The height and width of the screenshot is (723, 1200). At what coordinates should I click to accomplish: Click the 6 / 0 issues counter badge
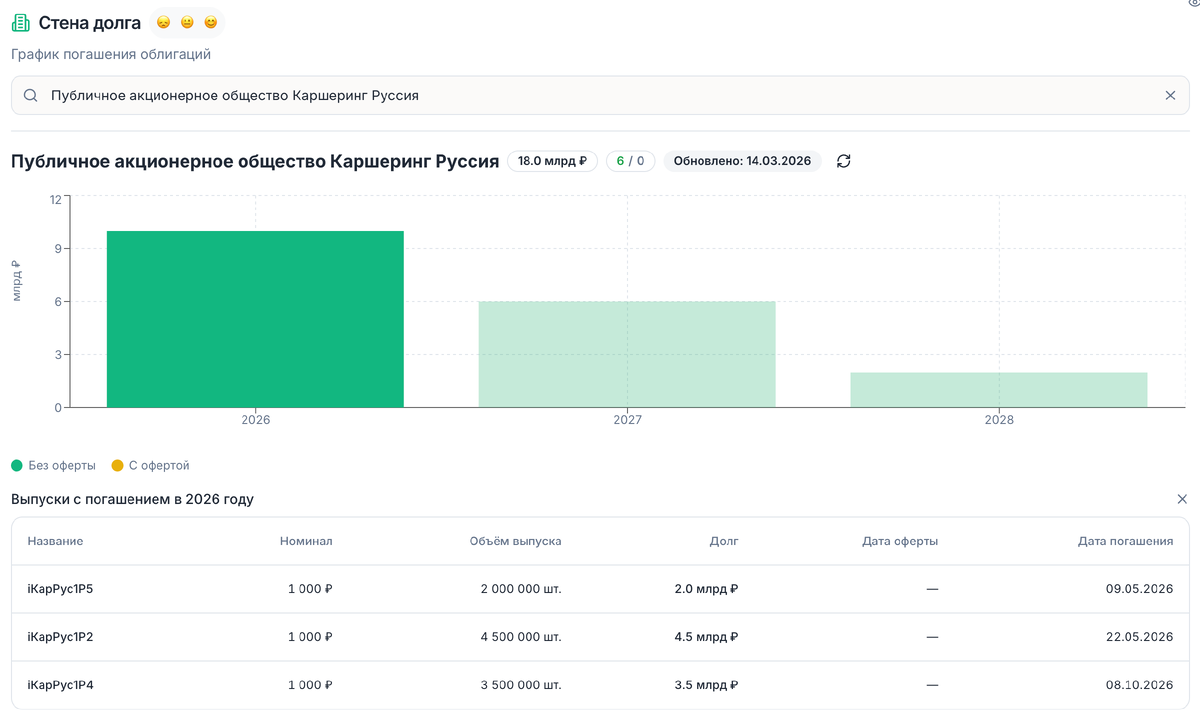point(630,160)
